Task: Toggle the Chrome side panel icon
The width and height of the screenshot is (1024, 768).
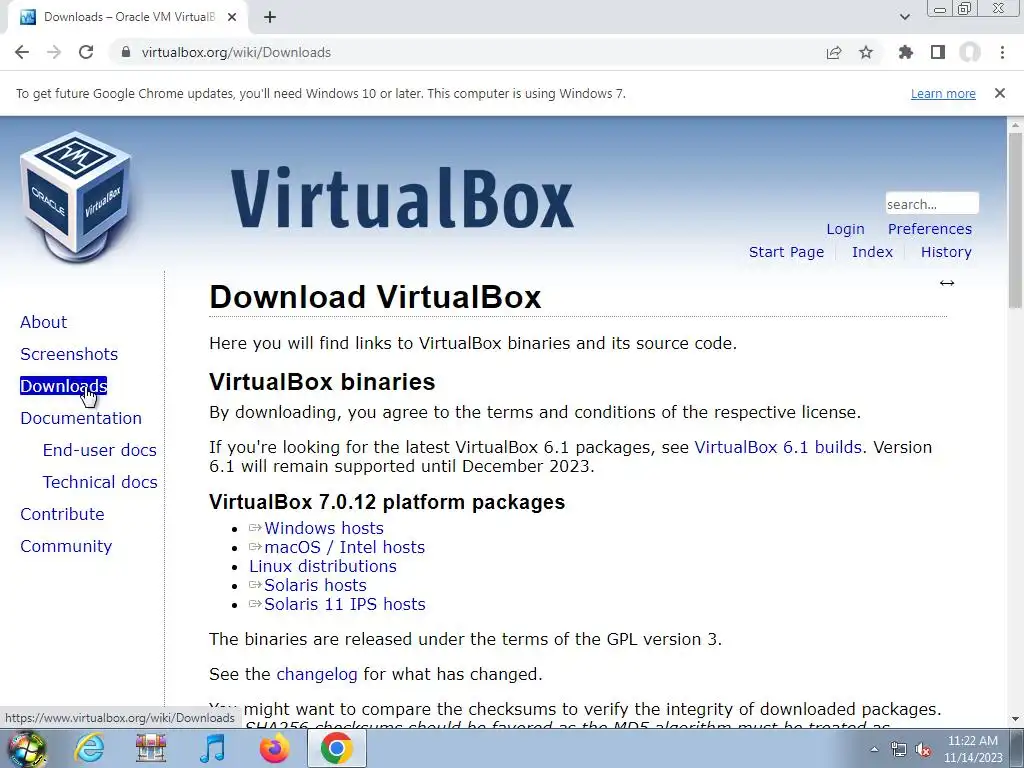Action: (x=938, y=52)
